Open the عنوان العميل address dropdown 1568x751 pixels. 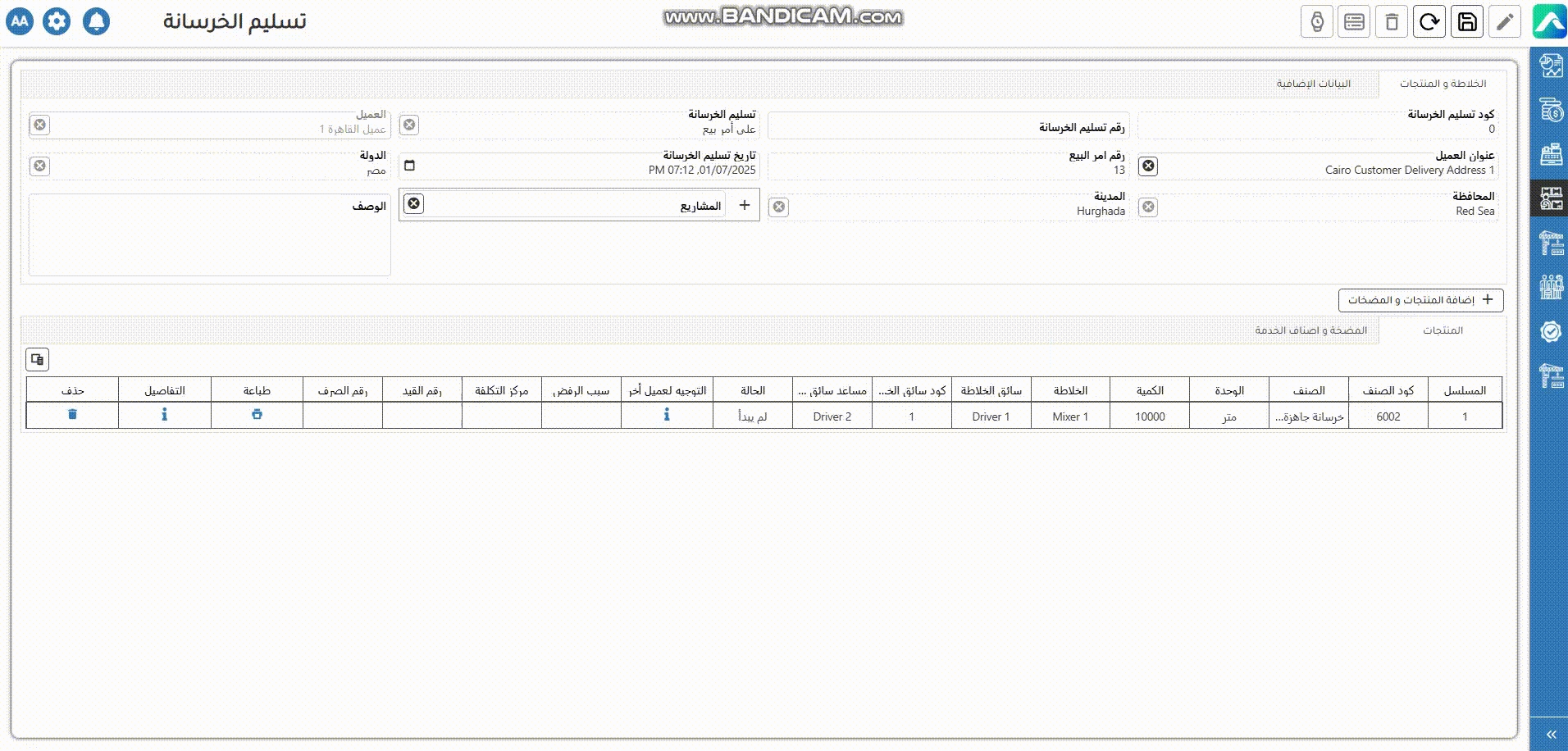(1329, 166)
